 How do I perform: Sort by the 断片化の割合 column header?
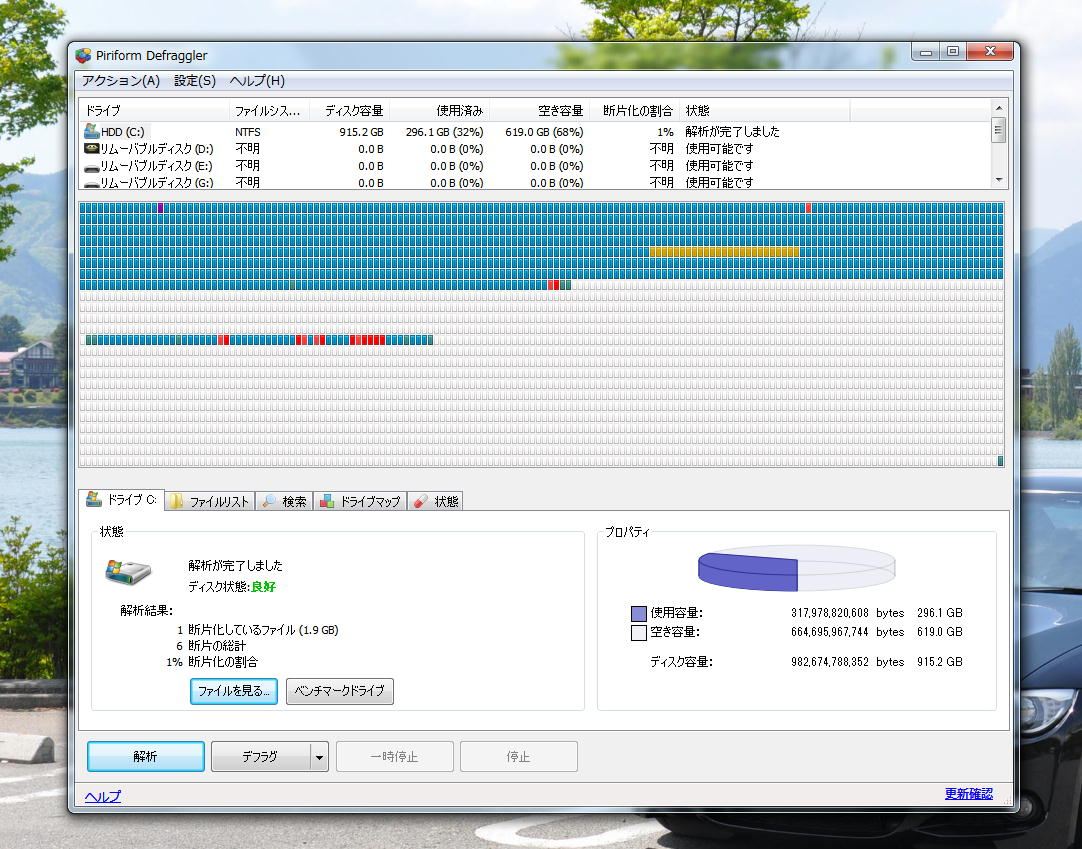coord(633,110)
